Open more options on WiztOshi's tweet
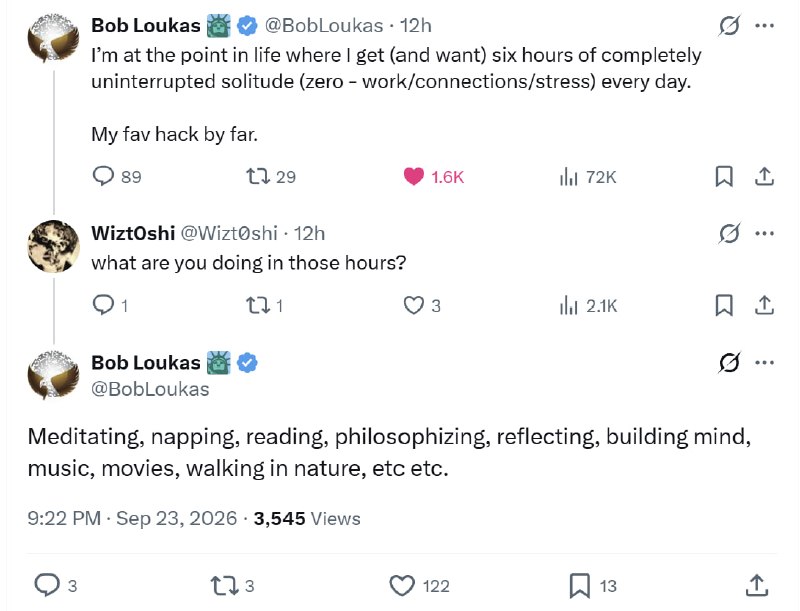 (764, 234)
